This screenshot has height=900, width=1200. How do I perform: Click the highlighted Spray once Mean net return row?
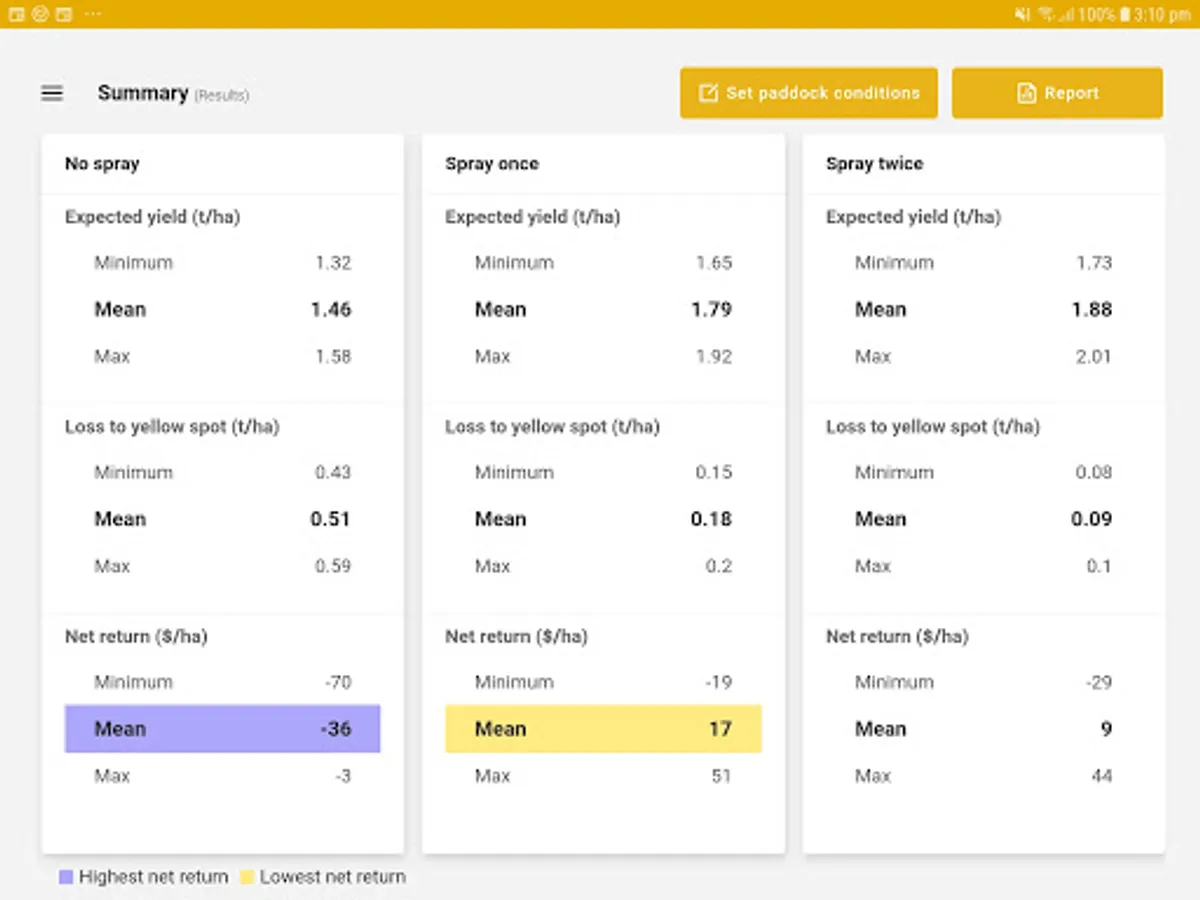click(603, 729)
